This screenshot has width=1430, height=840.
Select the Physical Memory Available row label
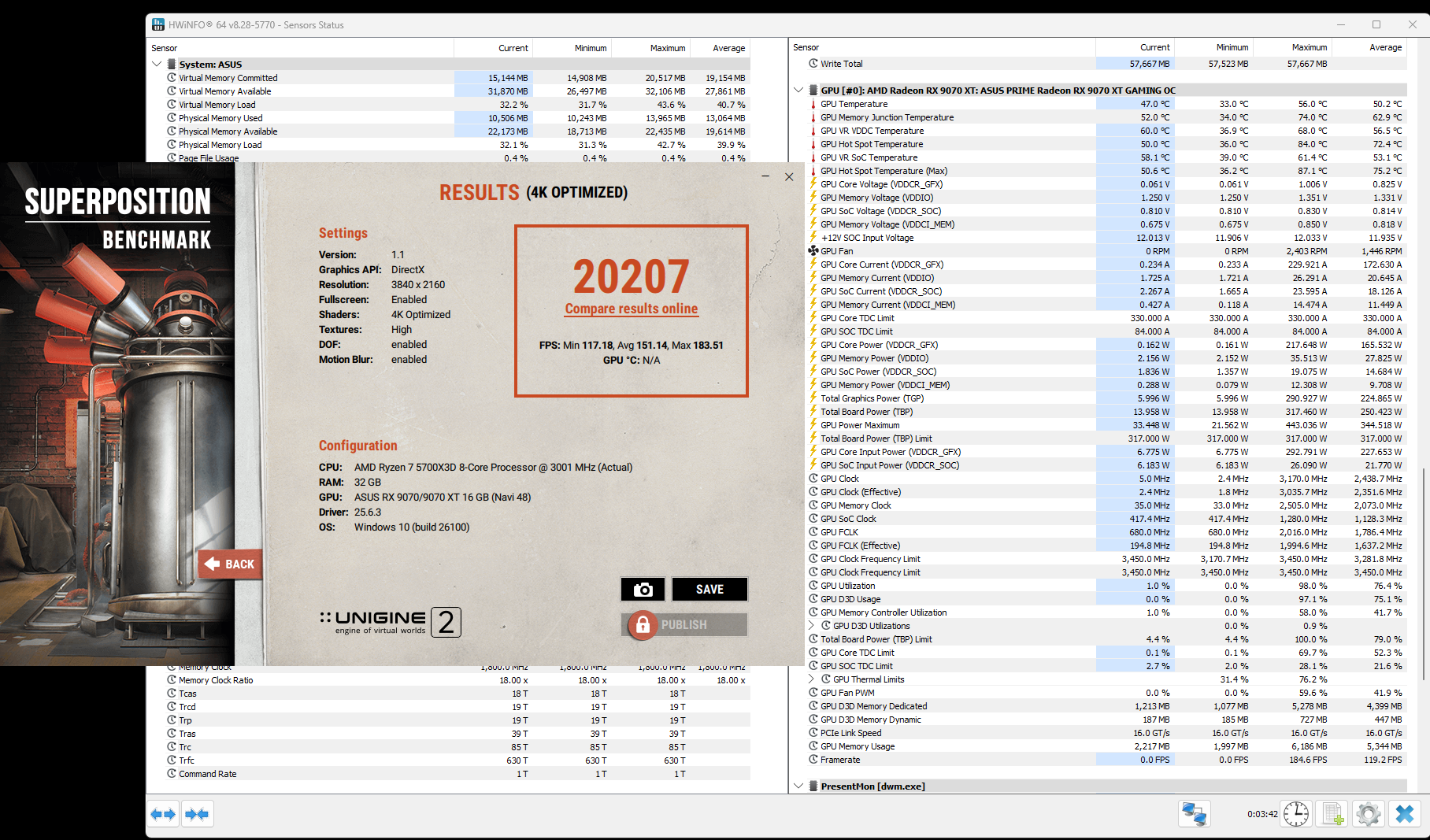(x=228, y=131)
